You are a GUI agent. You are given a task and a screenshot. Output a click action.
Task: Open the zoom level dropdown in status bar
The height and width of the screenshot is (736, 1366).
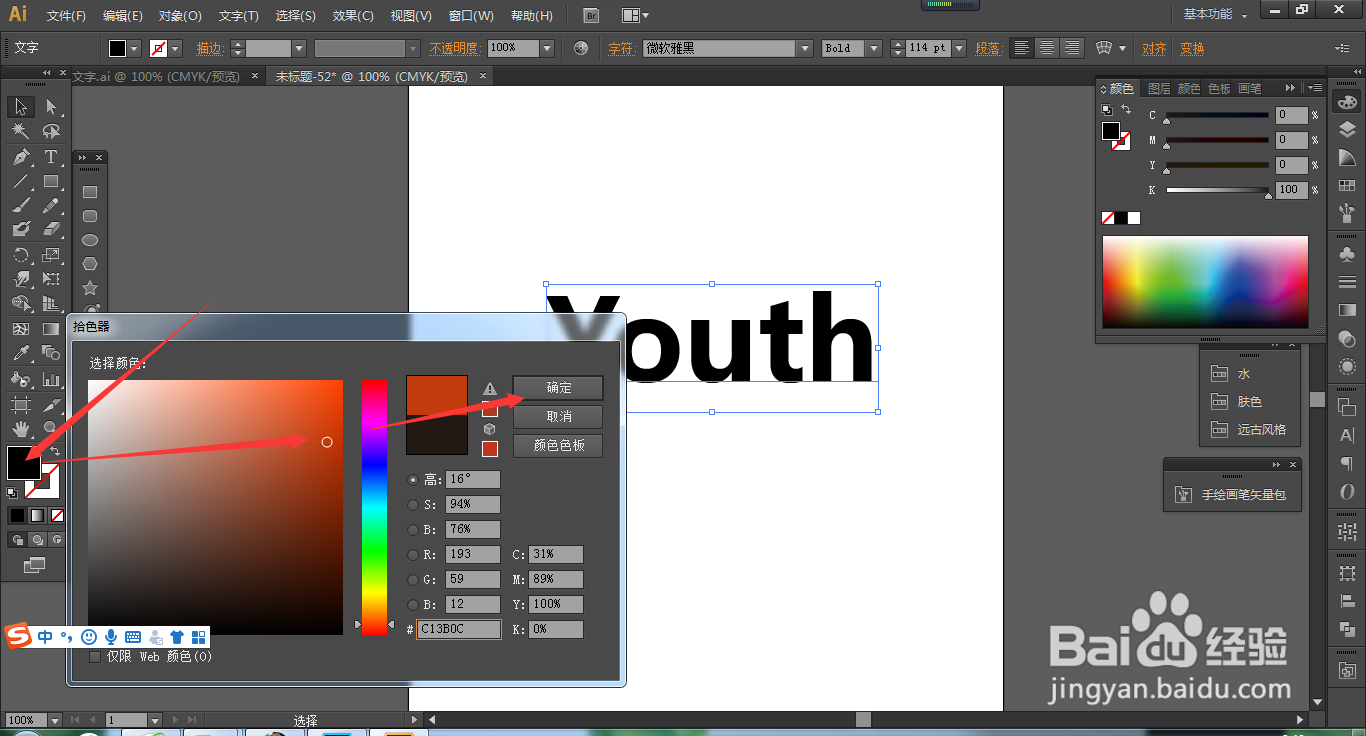[55, 720]
